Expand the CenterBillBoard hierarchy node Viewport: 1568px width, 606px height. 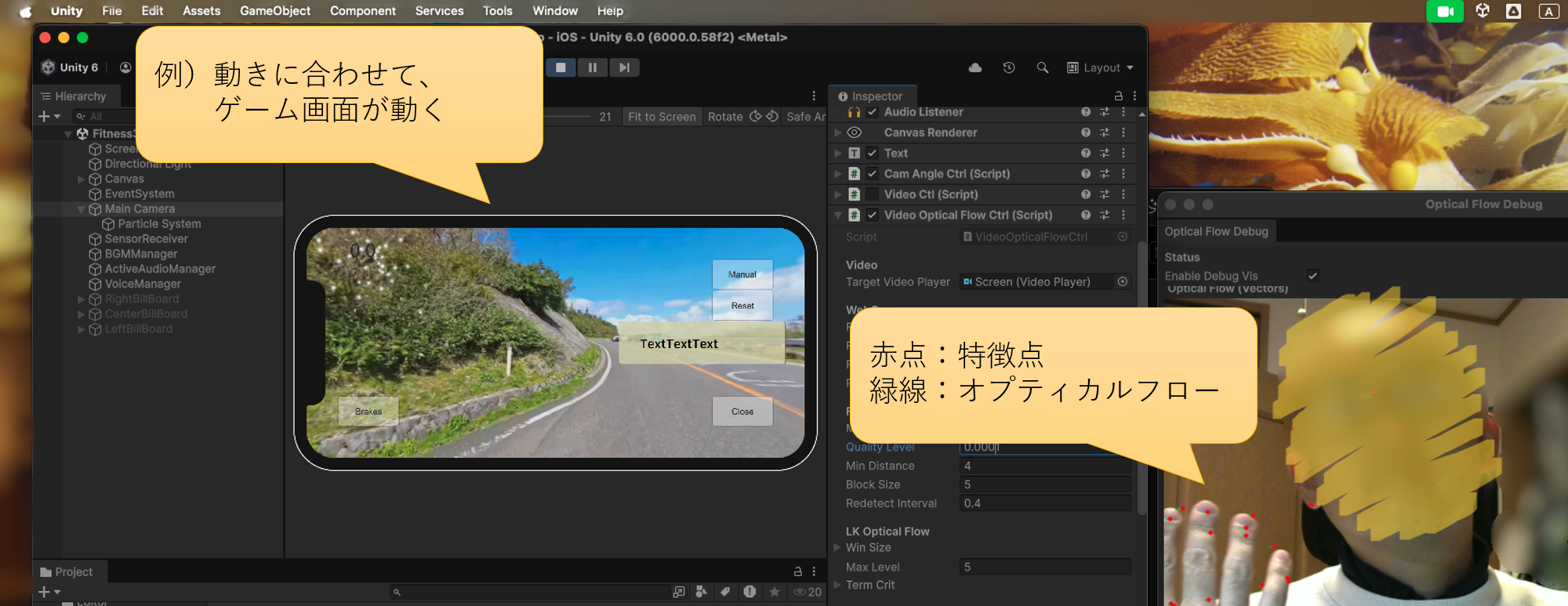[x=81, y=314]
